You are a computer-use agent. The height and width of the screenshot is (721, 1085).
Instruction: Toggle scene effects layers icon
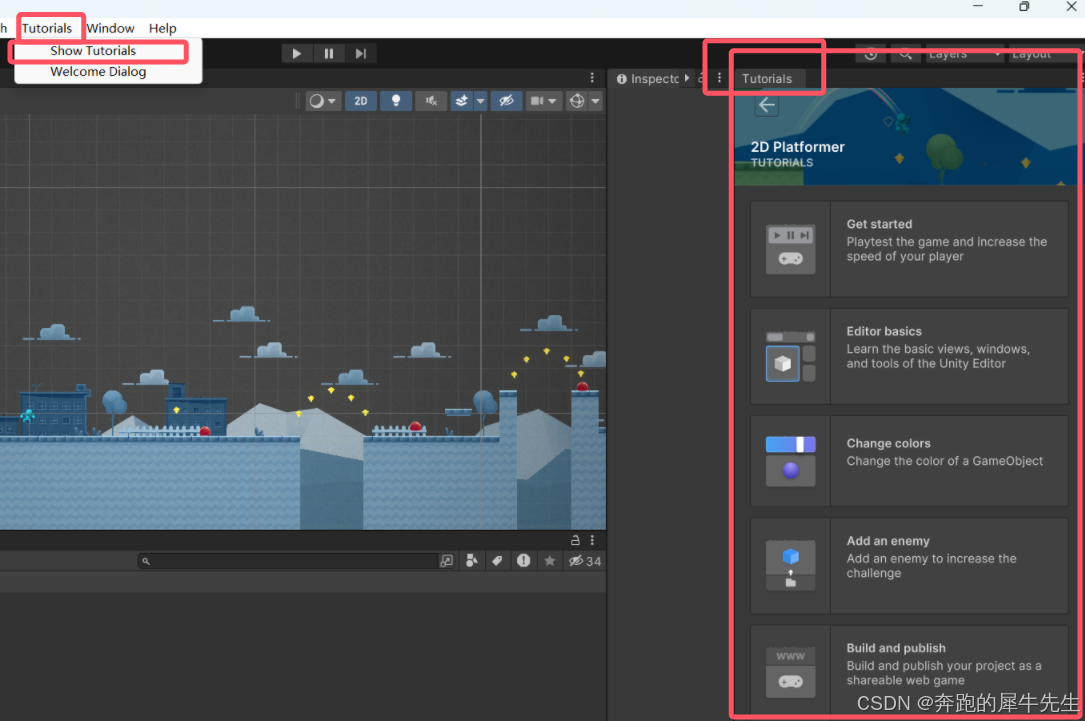tap(461, 101)
